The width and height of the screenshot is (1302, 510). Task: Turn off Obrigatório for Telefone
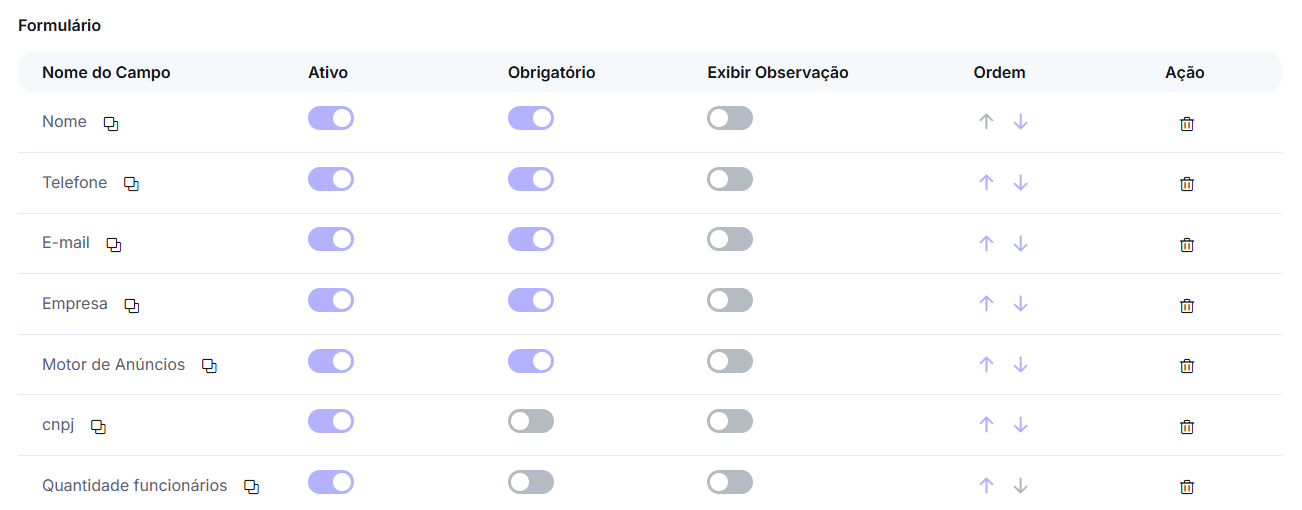coord(531,179)
